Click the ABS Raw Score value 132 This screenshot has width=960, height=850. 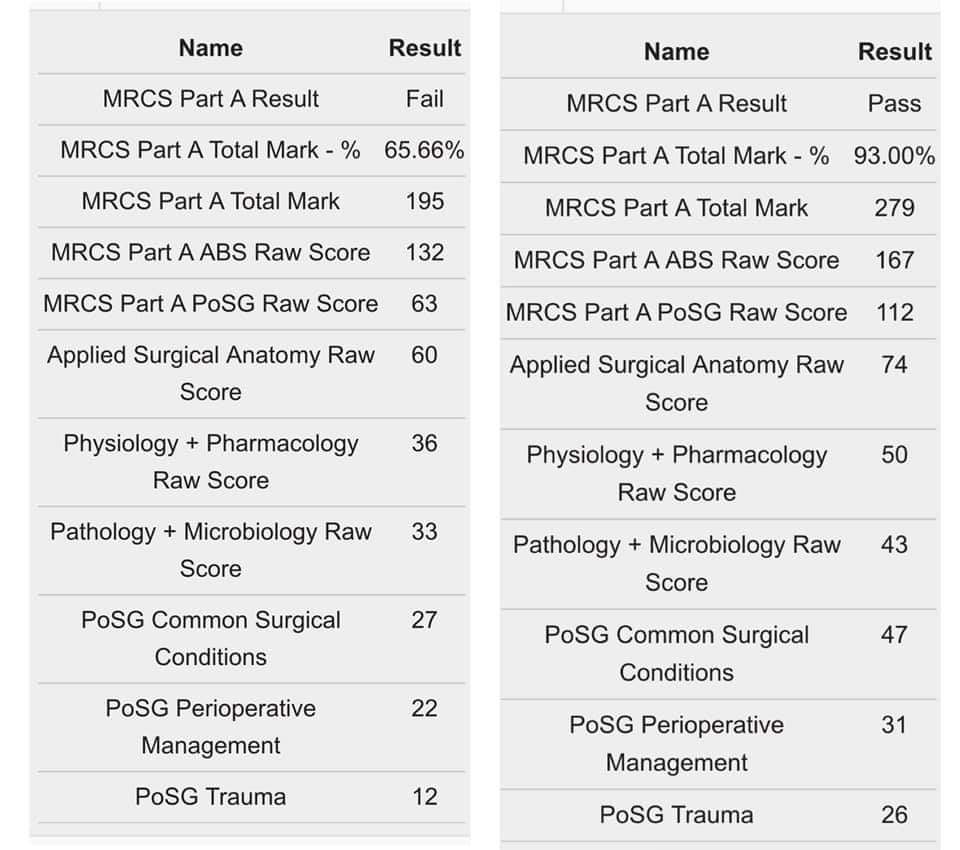424,252
